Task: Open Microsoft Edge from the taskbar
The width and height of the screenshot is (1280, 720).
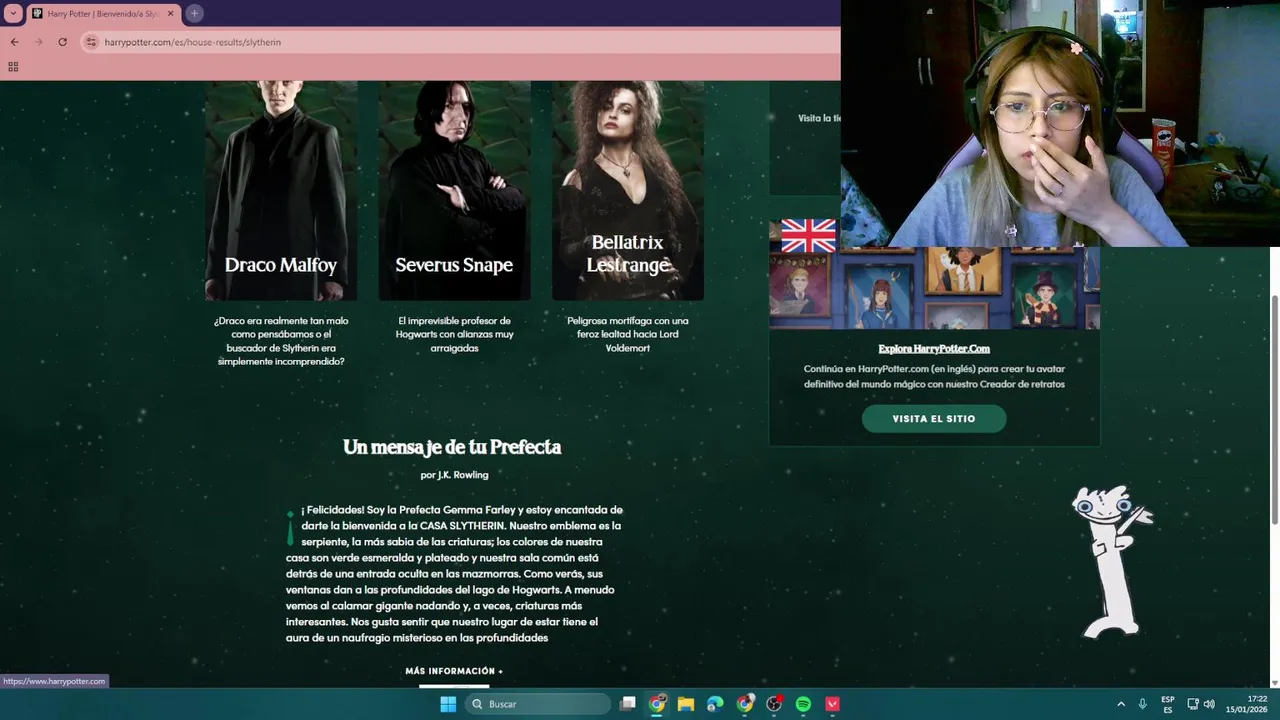Action: (x=715, y=704)
